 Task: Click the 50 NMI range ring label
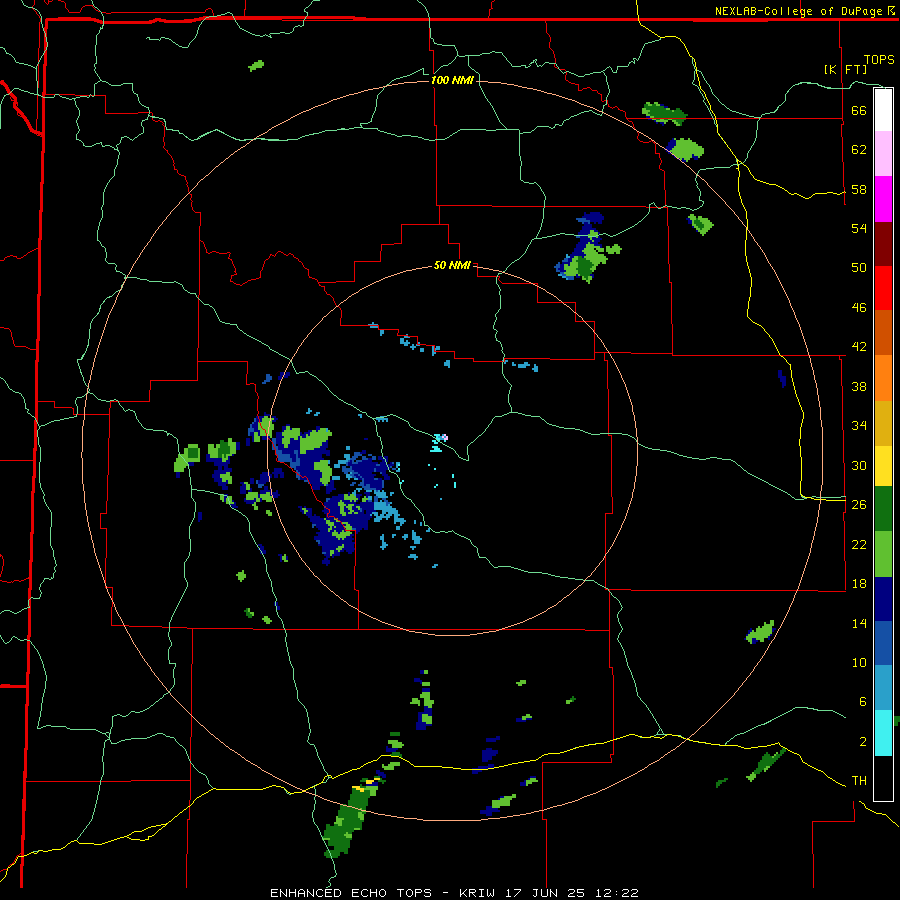click(452, 265)
